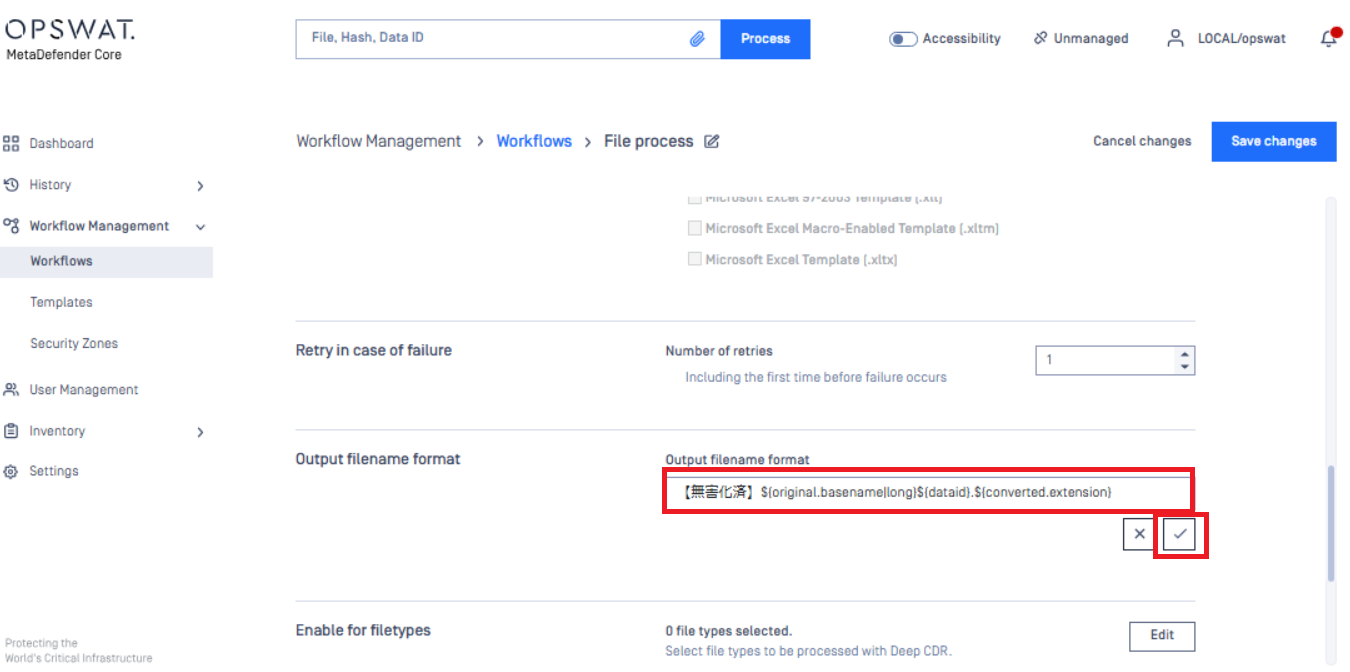Open Security Zones in the sidebar

(x=74, y=343)
